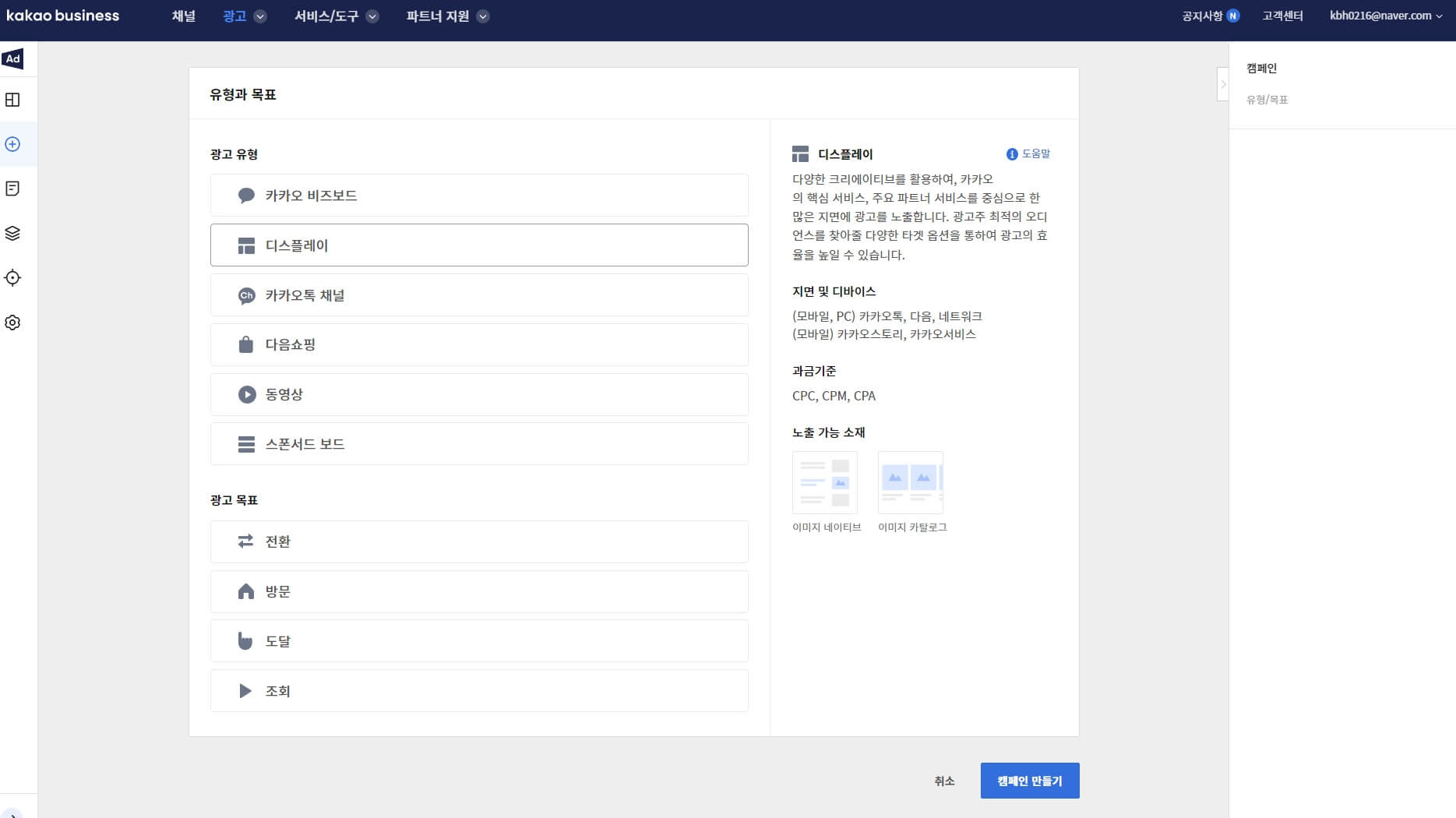This screenshot has width=1456, height=818.
Task: Go to kakao business home logo
Action: (63, 16)
